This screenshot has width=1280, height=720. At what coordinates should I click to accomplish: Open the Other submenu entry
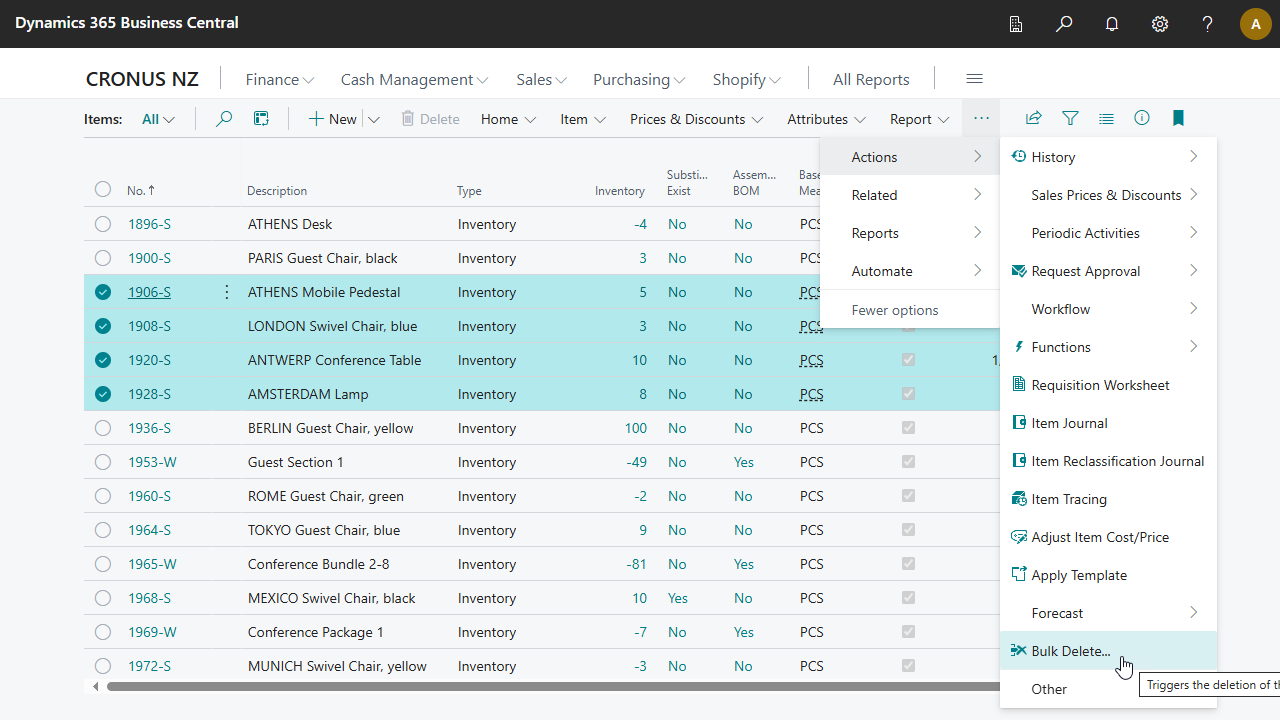[1108, 689]
